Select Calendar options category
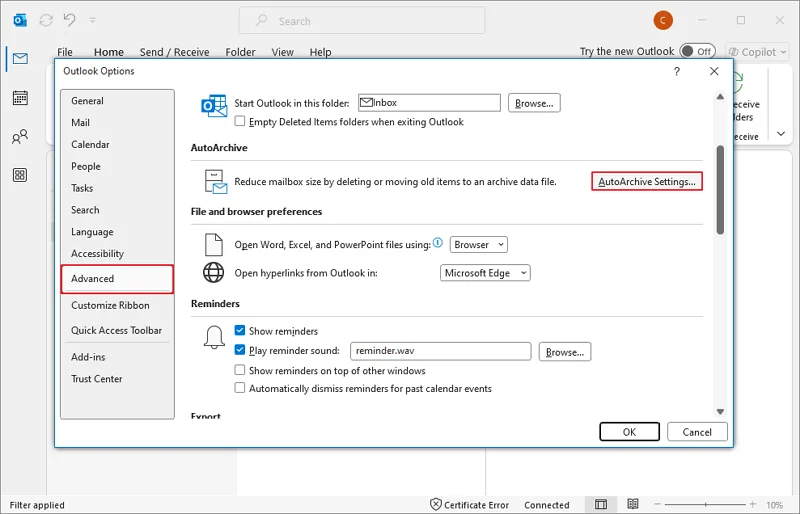 [117, 145]
